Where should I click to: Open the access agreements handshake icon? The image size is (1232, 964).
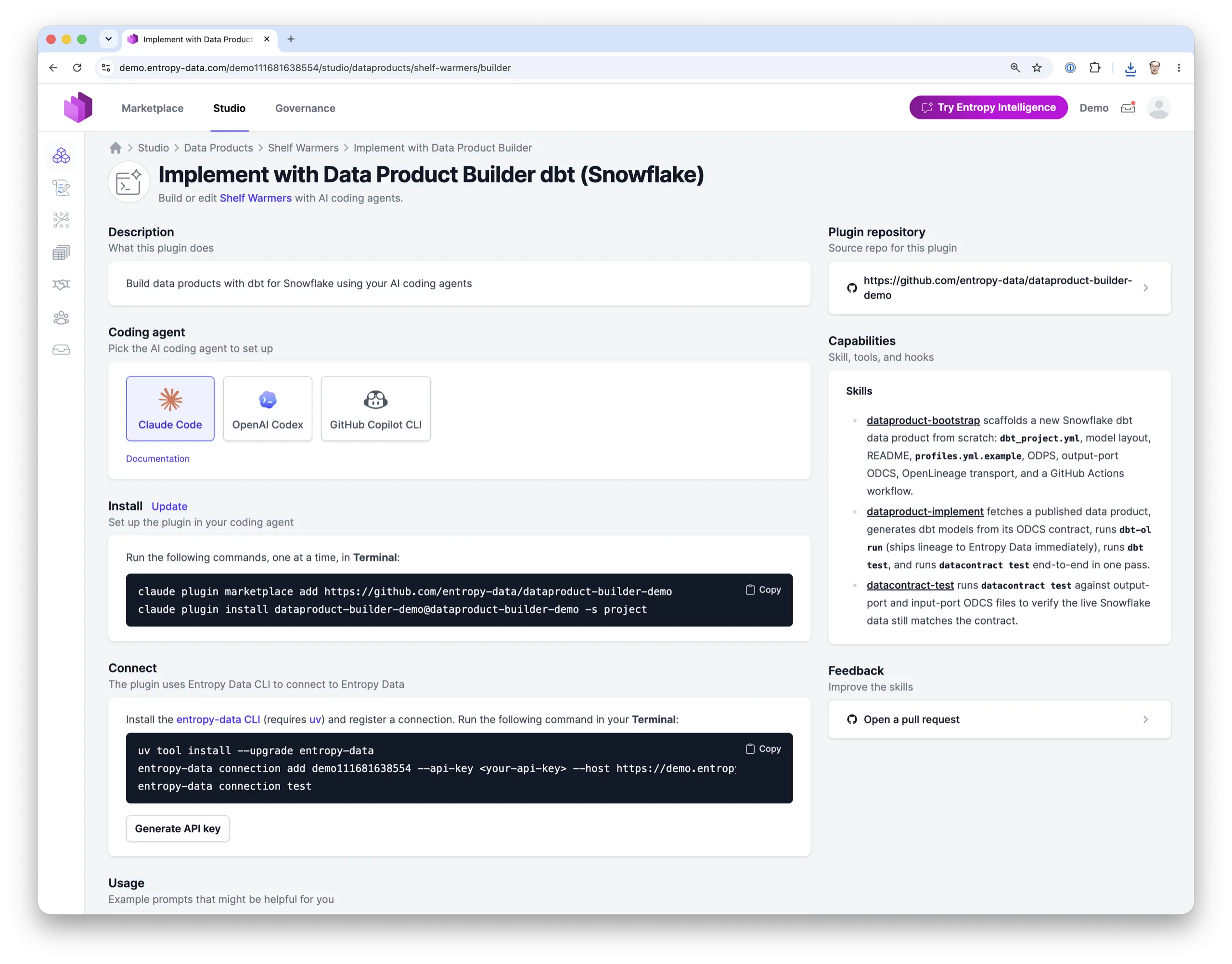pyautogui.click(x=61, y=284)
